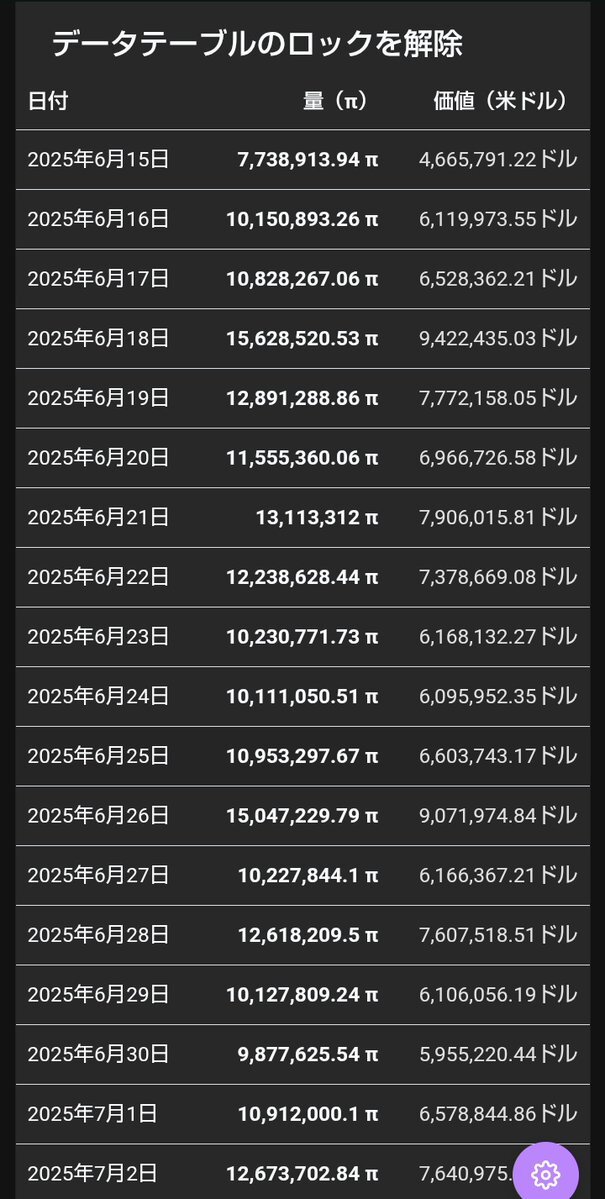Select the 2025年6月26日 row date

pyautogui.click(x=98, y=816)
